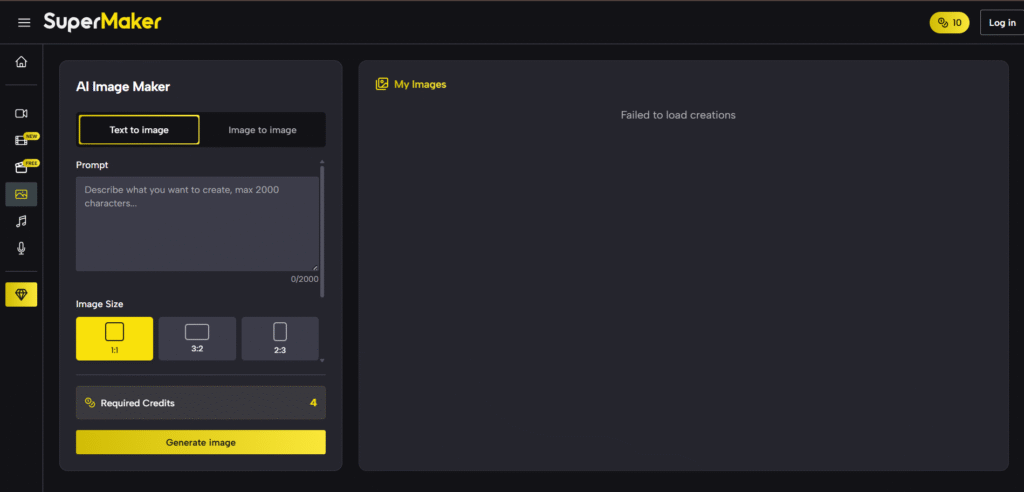The width and height of the screenshot is (1024, 492).
Task: Click the Failed to load creations message
Action: (678, 115)
